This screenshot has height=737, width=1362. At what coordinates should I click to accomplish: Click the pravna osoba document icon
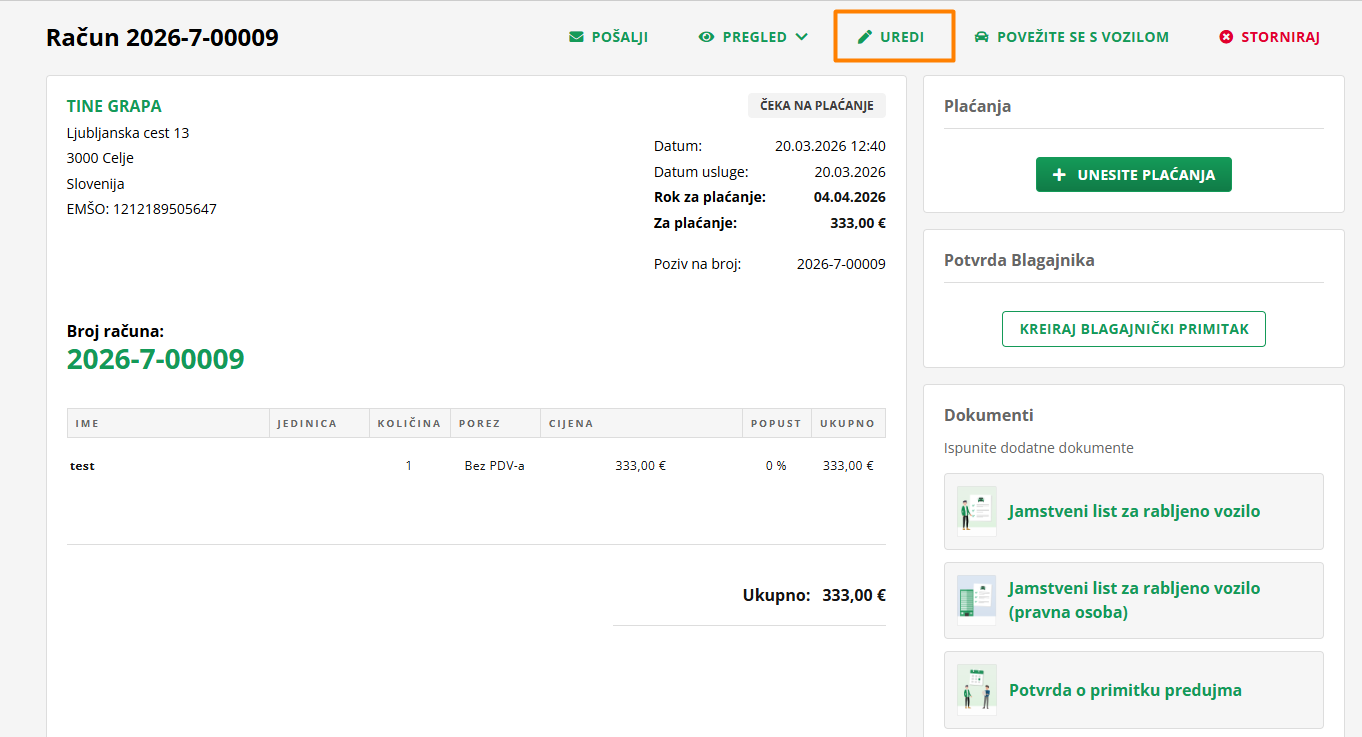[976, 600]
